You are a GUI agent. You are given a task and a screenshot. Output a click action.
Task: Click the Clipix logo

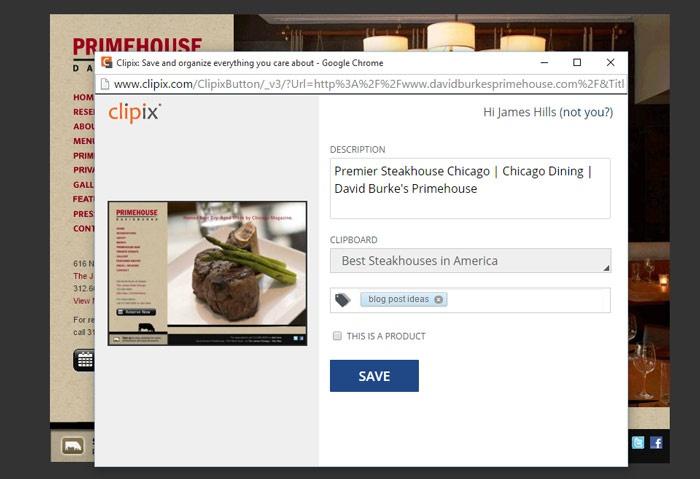pyautogui.click(x=134, y=112)
